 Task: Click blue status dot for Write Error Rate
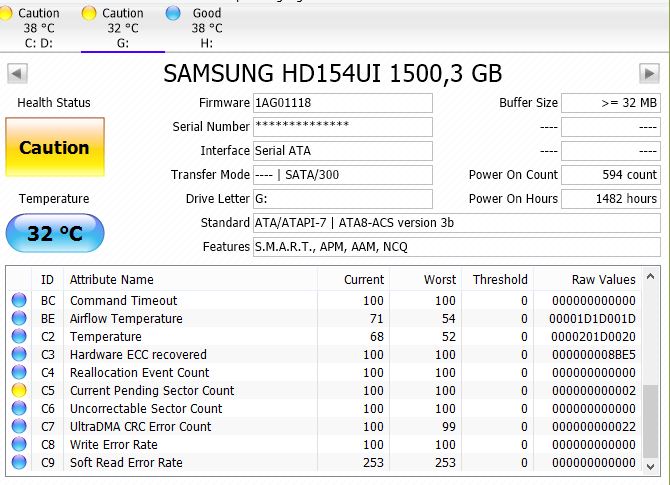pos(19,444)
